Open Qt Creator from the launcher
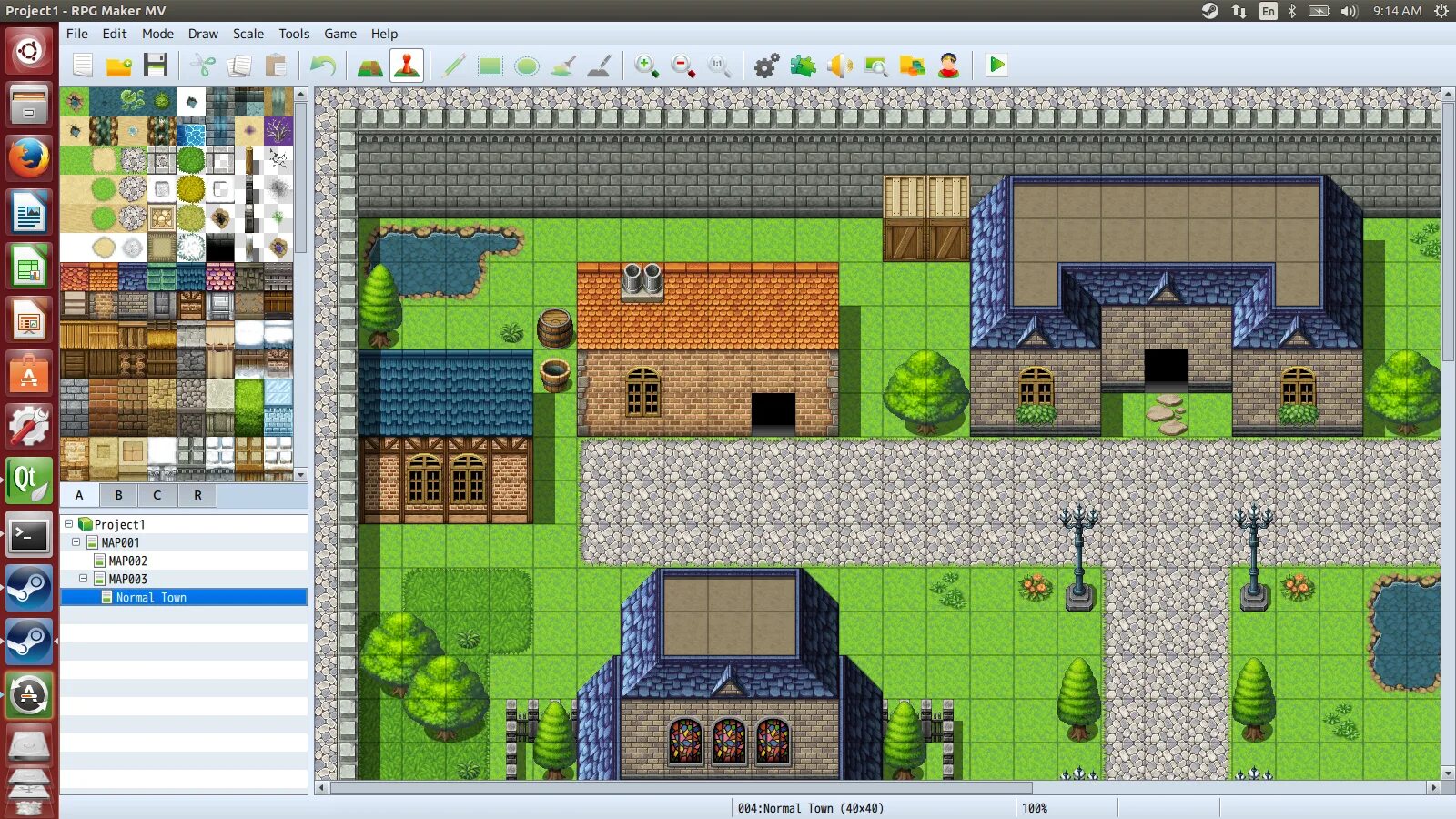This screenshot has height=819, width=1456. pos(29,480)
